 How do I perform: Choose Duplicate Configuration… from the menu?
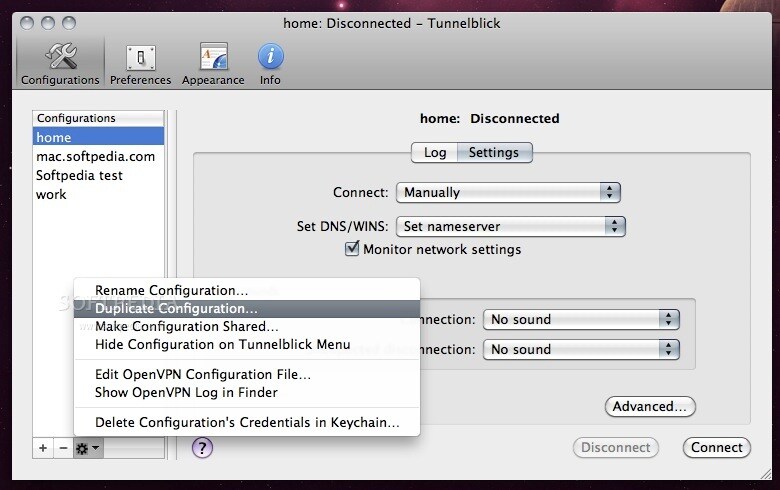pos(247,308)
